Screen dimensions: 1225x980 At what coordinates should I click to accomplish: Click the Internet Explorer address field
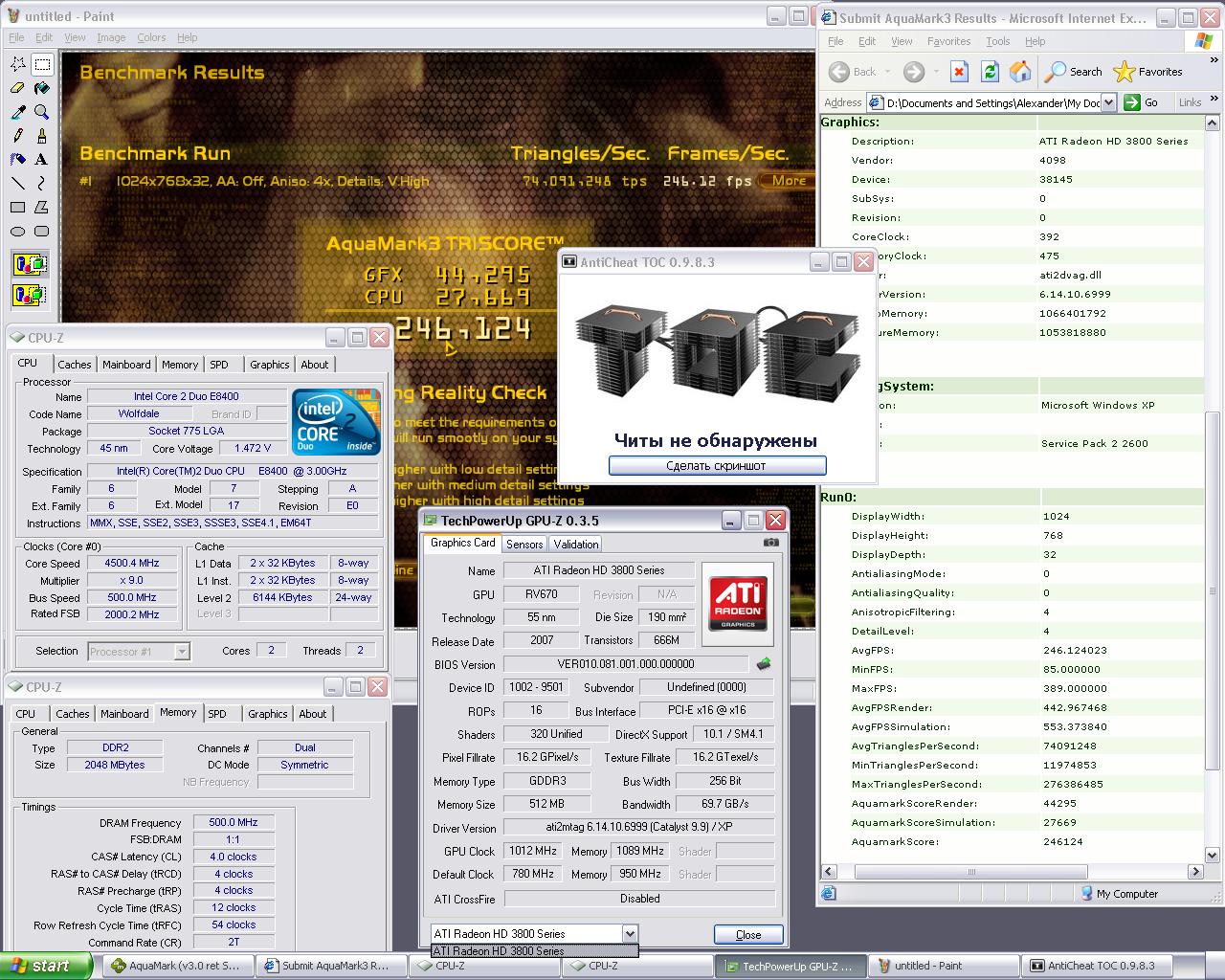point(983,102)
